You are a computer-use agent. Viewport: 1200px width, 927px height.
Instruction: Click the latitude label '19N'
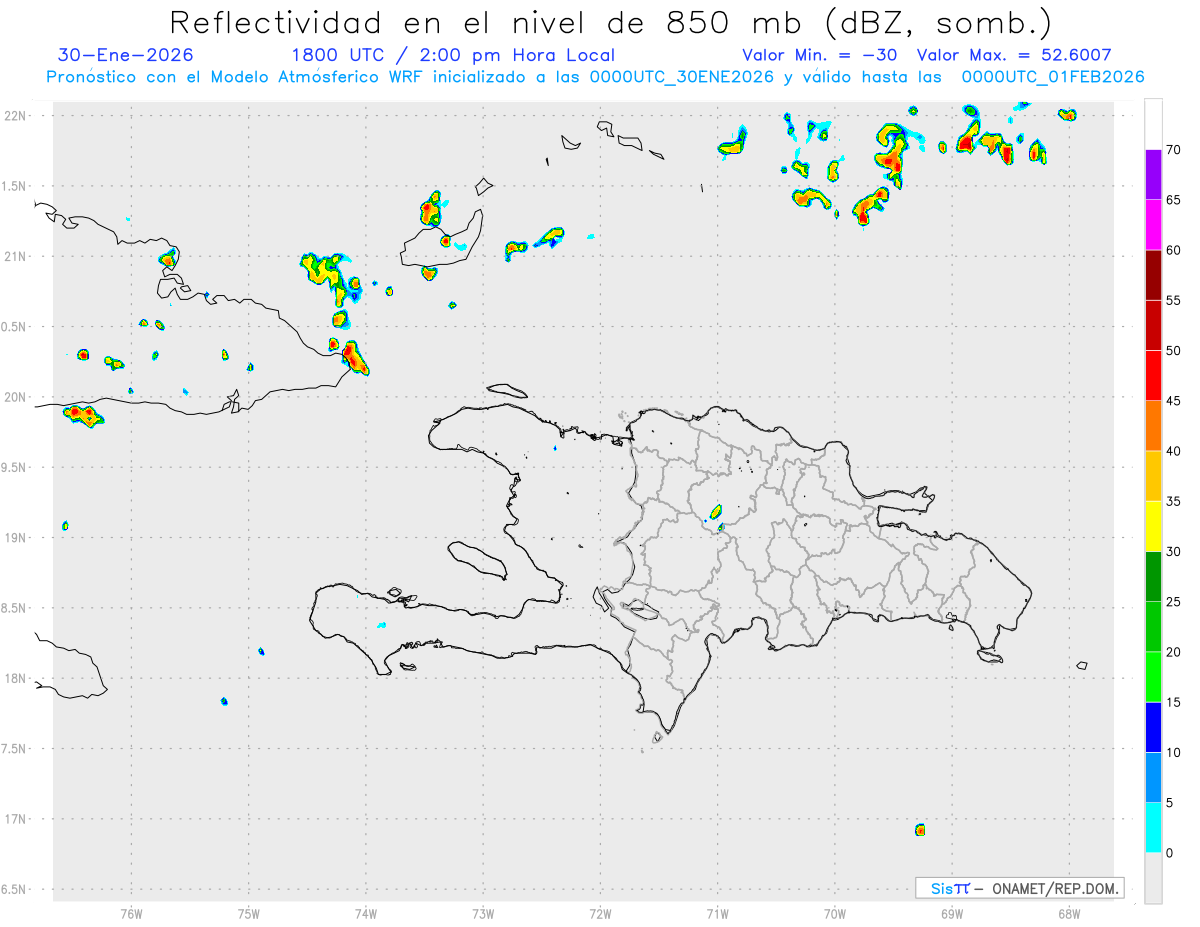[17, 538]
